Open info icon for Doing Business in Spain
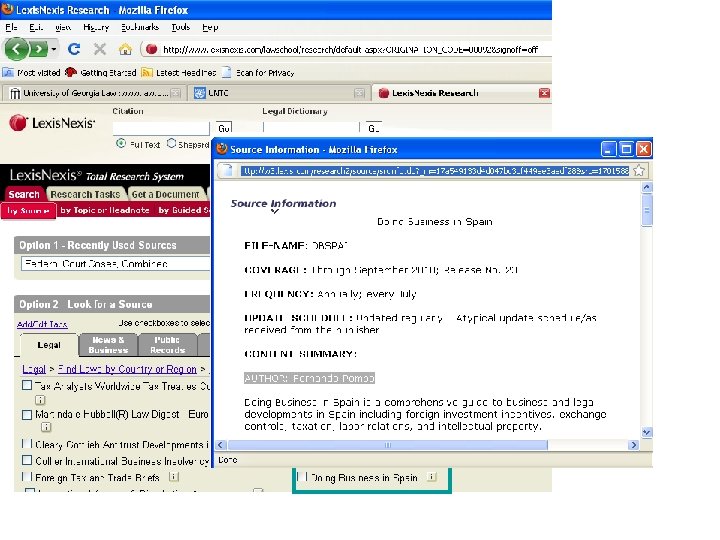Screen dimensions: 720x540 coord(431,477)
